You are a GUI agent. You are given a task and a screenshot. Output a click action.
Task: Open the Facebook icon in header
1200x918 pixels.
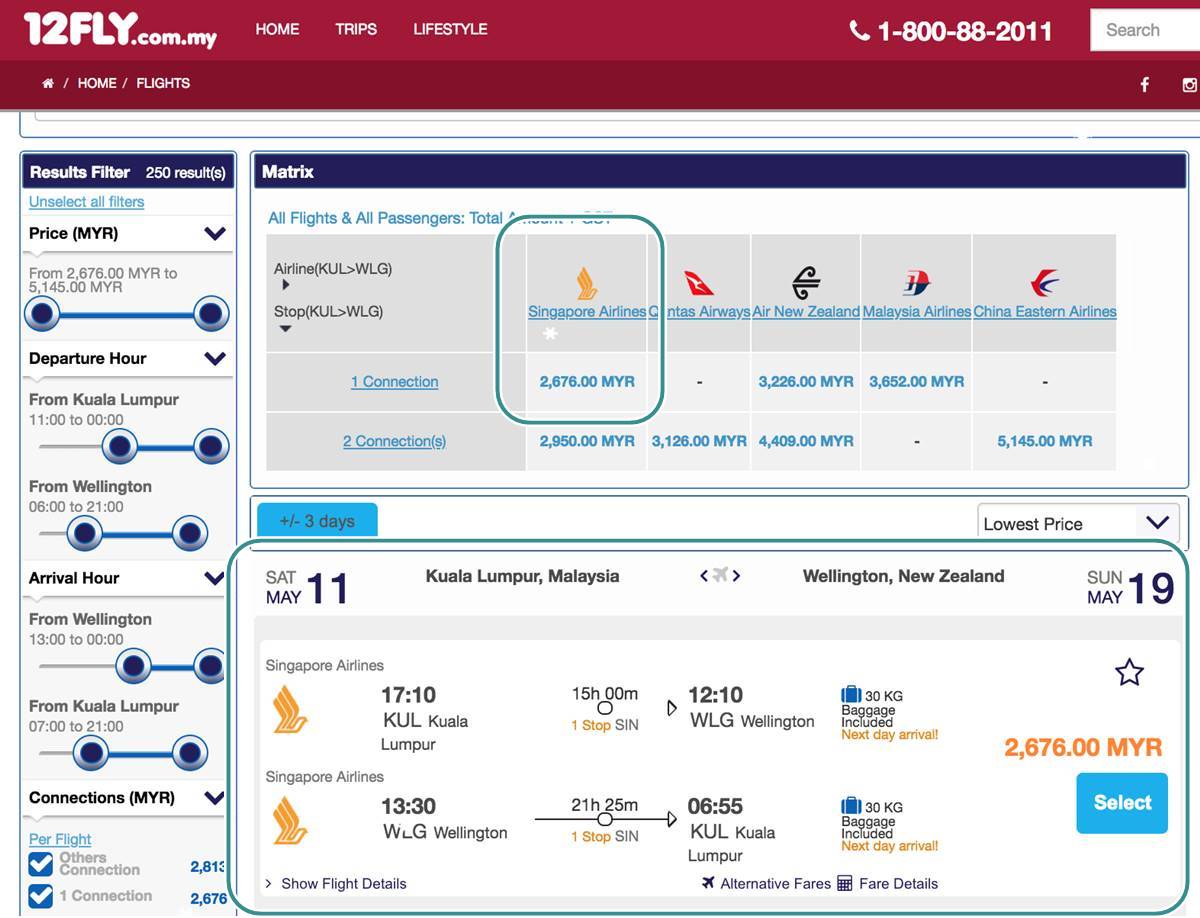1145,85
